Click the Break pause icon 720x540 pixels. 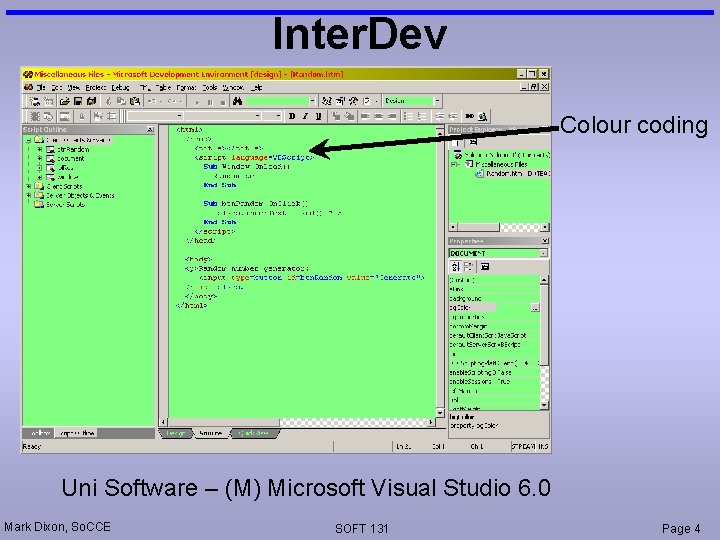tap(210, 102)
